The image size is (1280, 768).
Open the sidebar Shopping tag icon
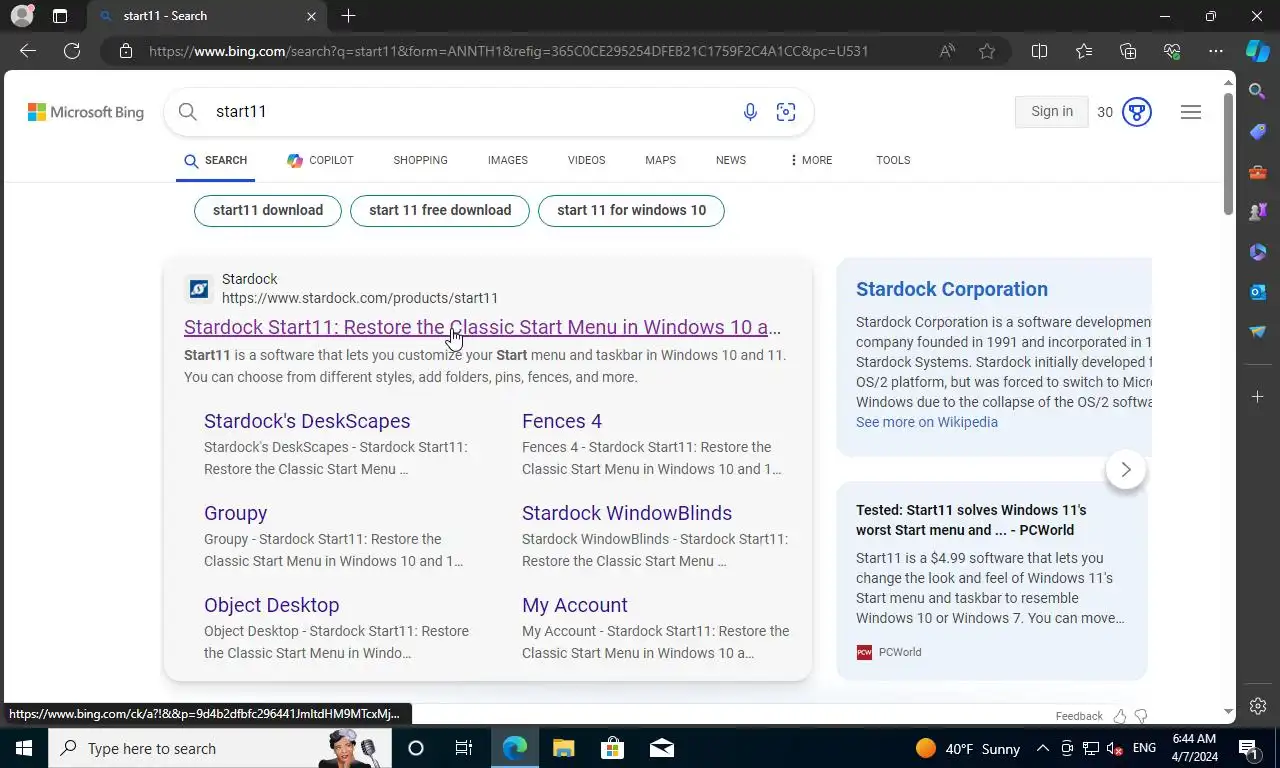[1258, 132]
